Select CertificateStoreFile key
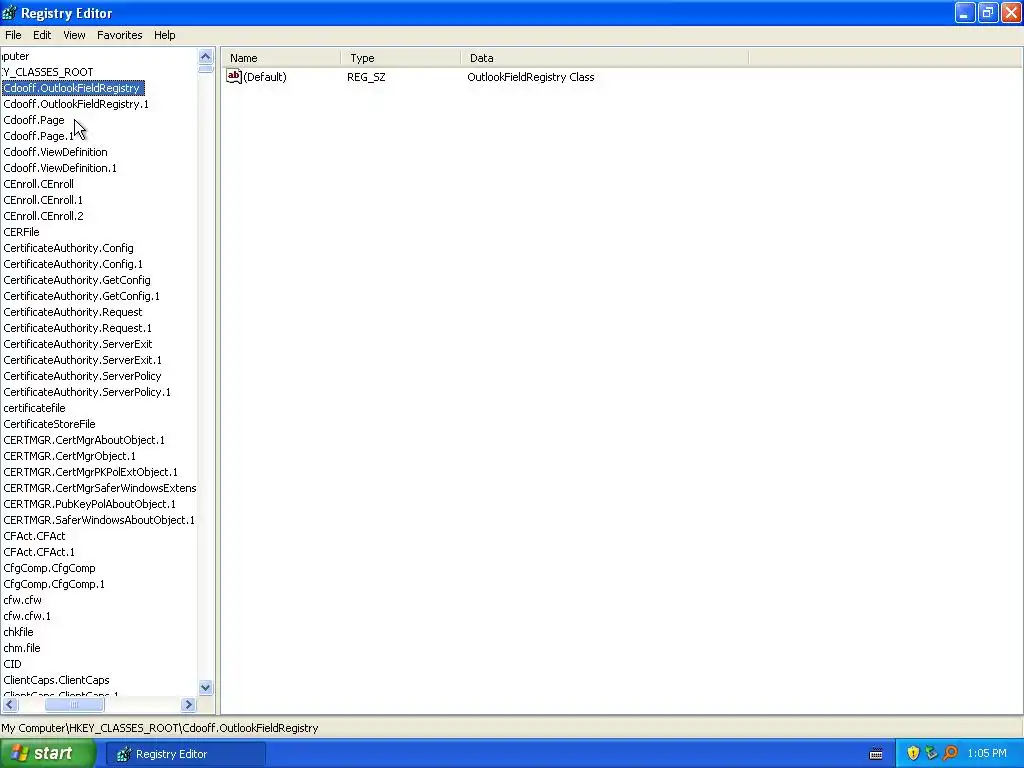The image size is (1024, 768). (x=50, y=424)
